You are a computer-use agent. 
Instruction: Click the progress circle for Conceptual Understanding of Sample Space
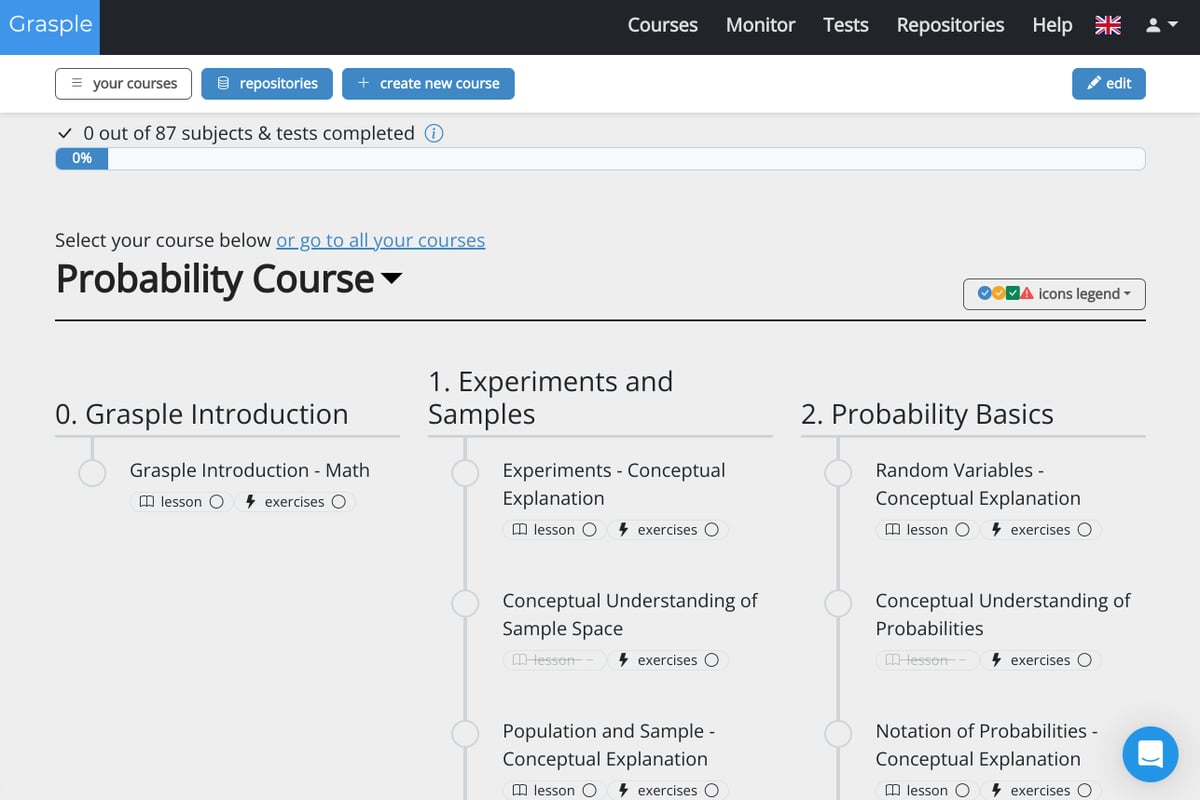pos(465,603)
